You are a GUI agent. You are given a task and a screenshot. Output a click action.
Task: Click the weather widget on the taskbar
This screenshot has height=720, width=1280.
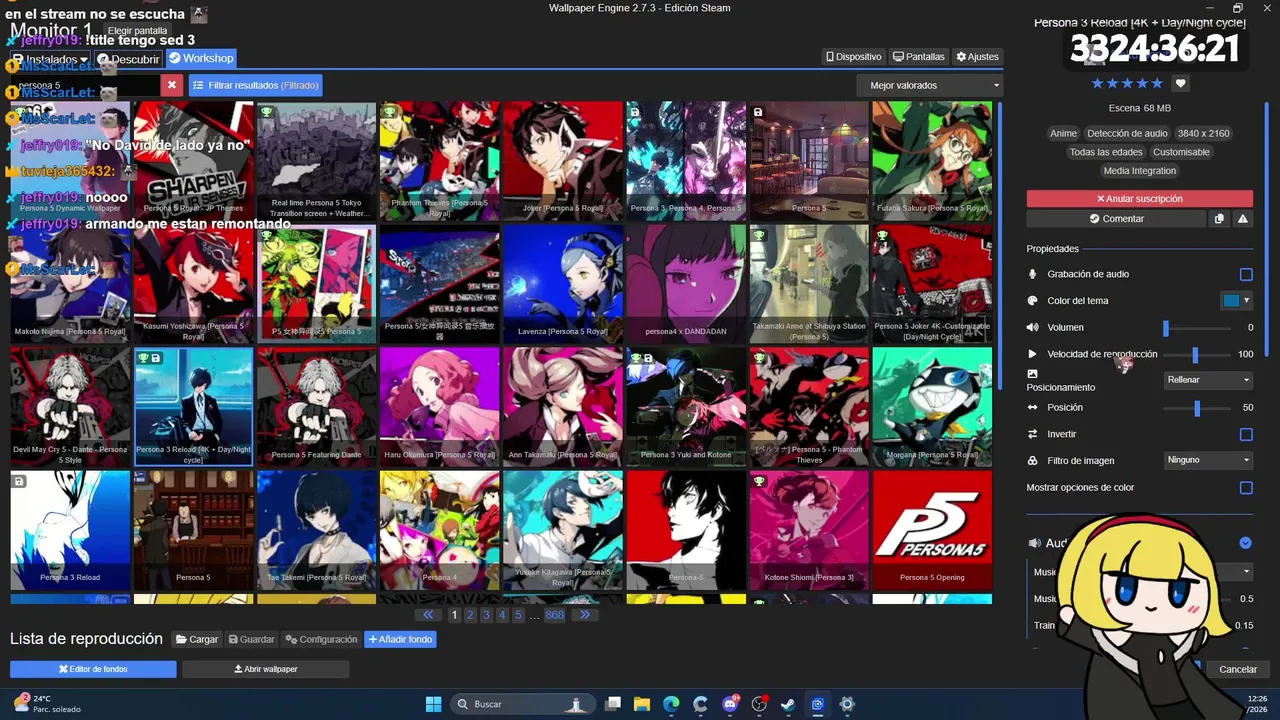tap(47, 704)
